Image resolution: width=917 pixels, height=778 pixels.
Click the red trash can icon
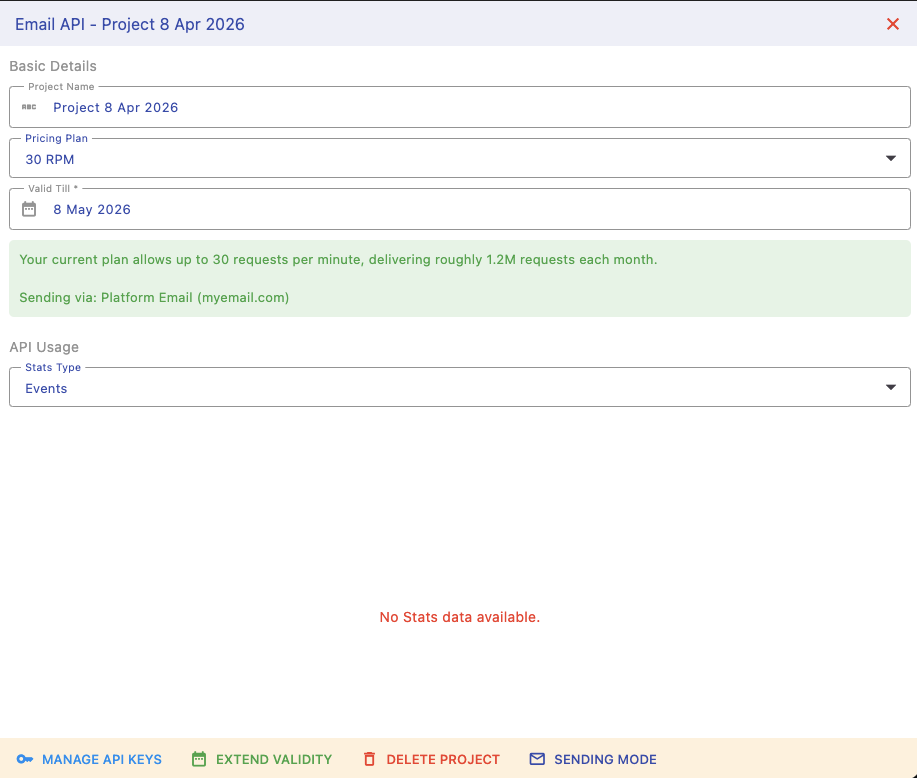(370, 759)
